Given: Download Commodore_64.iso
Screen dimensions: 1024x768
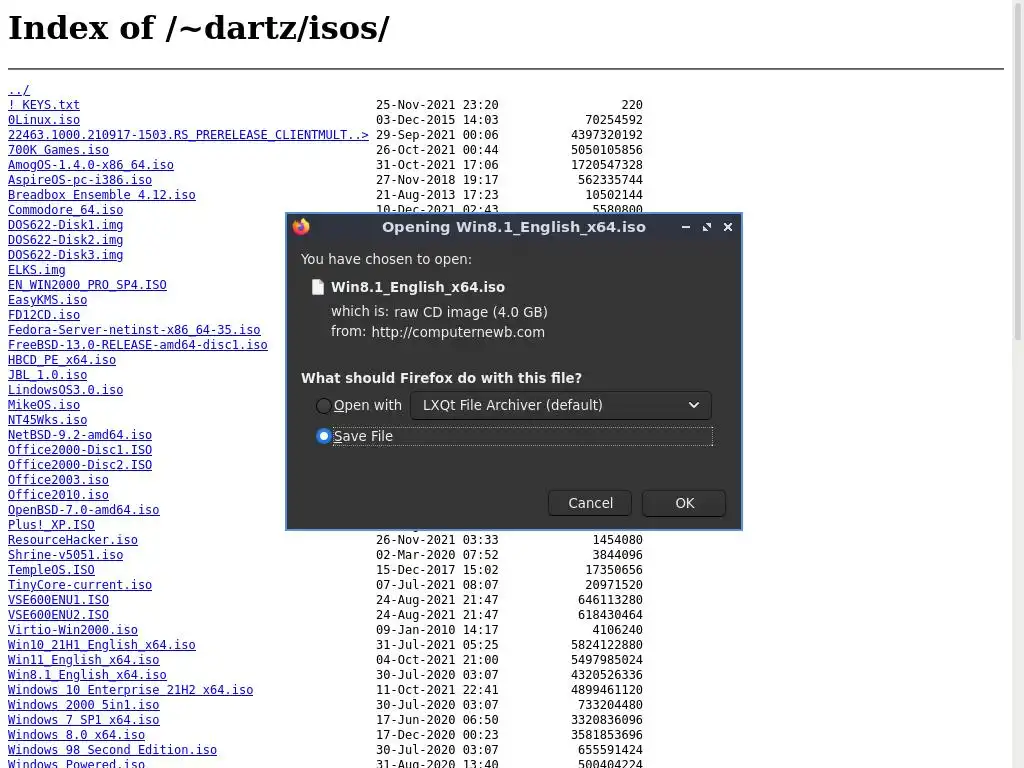Looking at the screenshot, I should click(65, 210).
